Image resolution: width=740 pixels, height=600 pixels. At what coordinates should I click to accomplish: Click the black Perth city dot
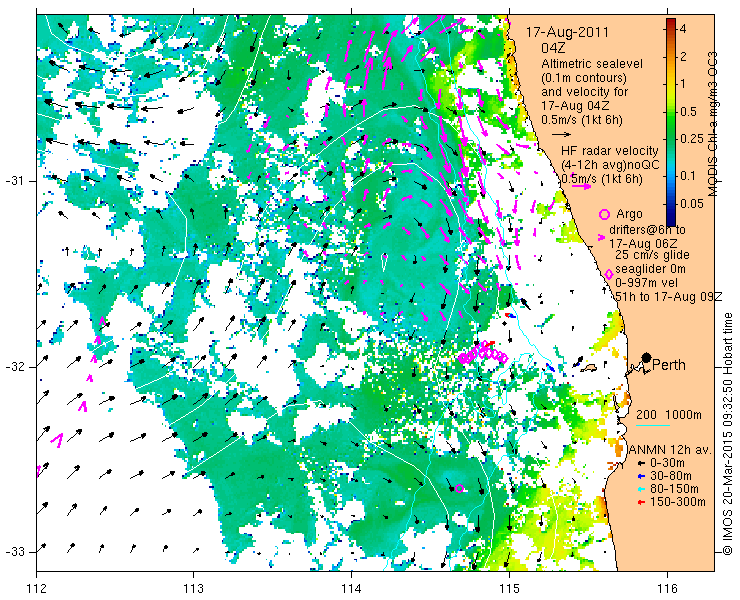click(x=647, y=357)
